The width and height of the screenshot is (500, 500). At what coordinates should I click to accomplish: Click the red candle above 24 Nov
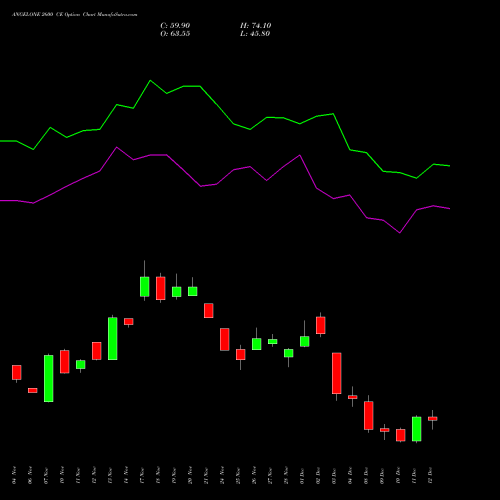tap(225, 339)
